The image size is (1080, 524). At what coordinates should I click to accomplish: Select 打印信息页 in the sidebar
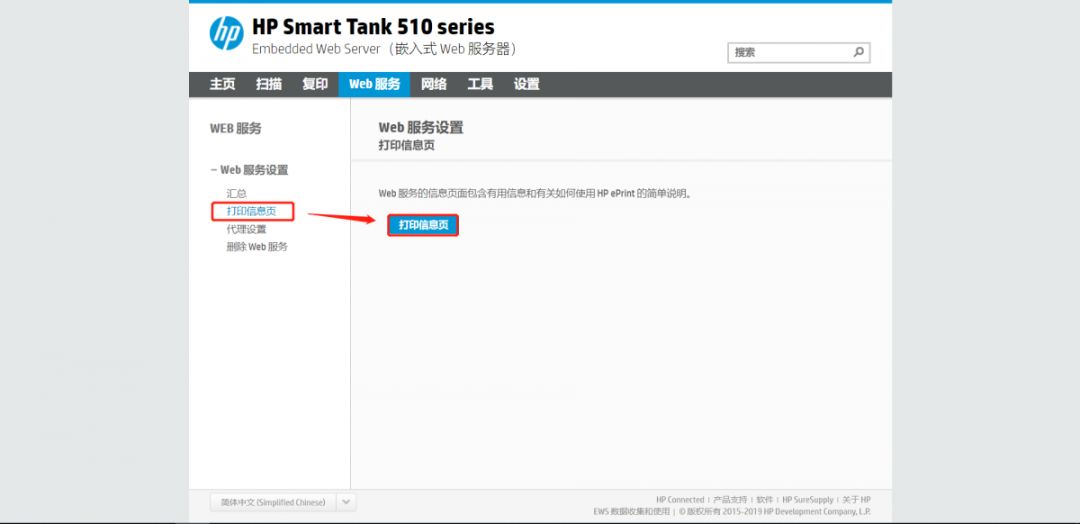pos(251,211)
